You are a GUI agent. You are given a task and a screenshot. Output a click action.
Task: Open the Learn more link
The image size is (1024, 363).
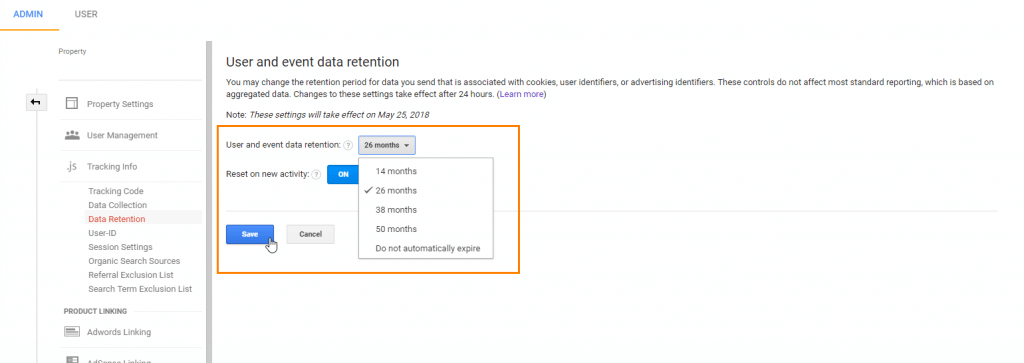click(x=522, y=94)
